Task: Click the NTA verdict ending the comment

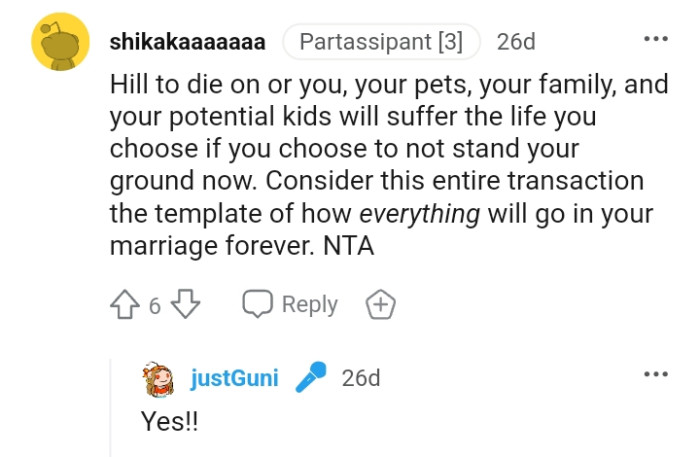Action: (x=349, y=247)
